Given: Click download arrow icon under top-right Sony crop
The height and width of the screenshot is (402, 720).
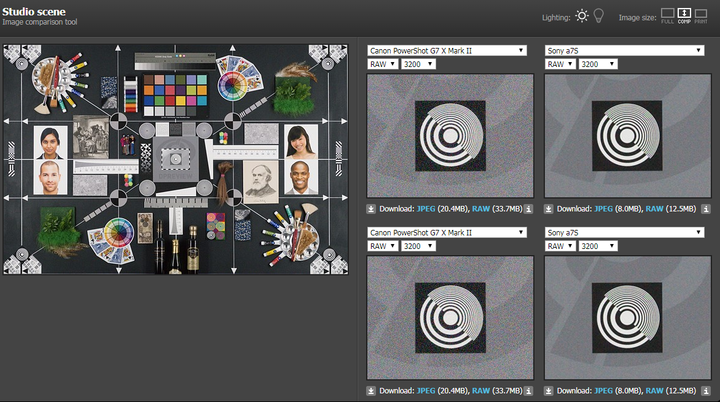Looking at the screenshot, I should point(549,209).
